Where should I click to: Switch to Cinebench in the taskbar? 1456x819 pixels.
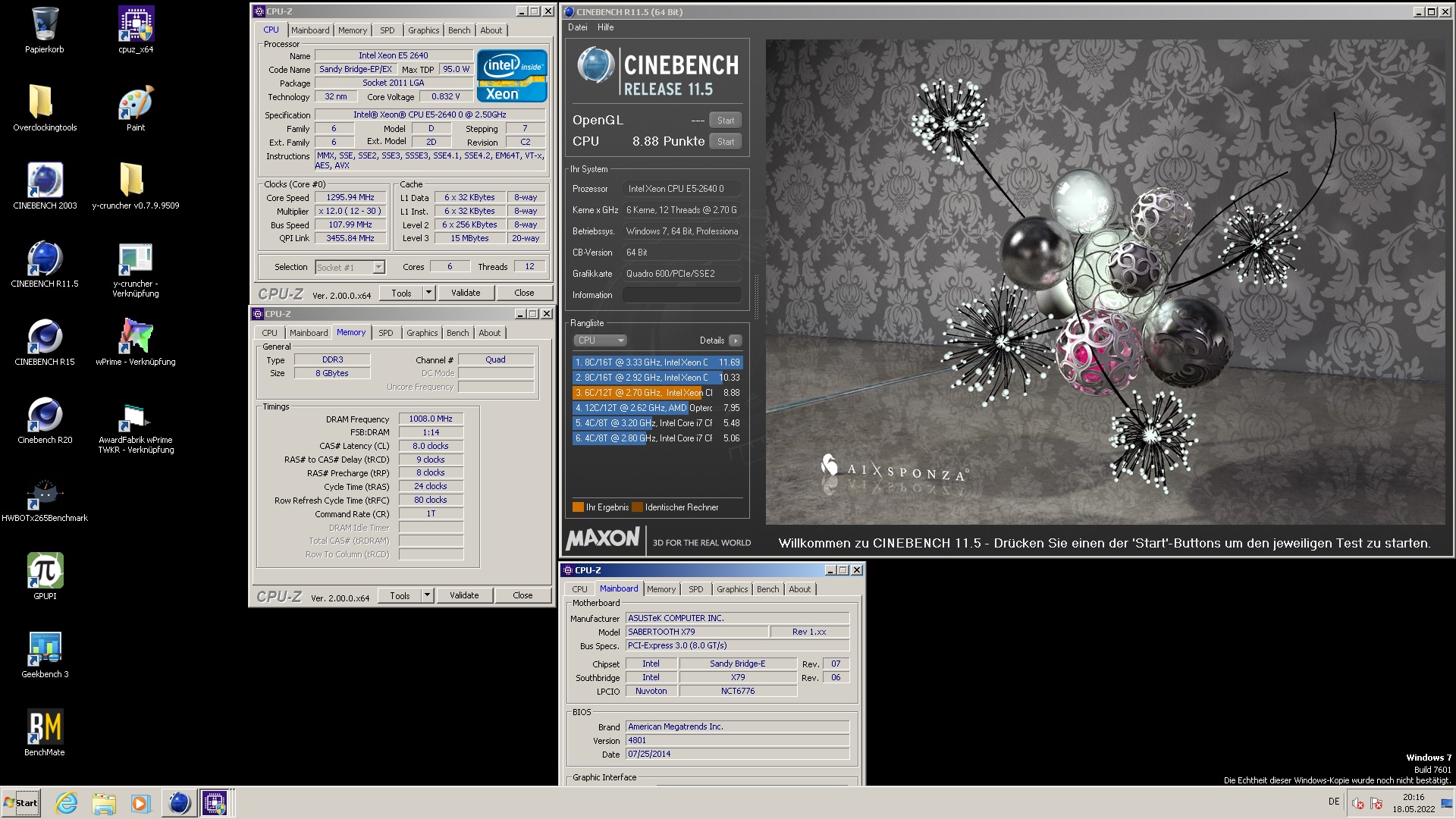pos(179,803)
